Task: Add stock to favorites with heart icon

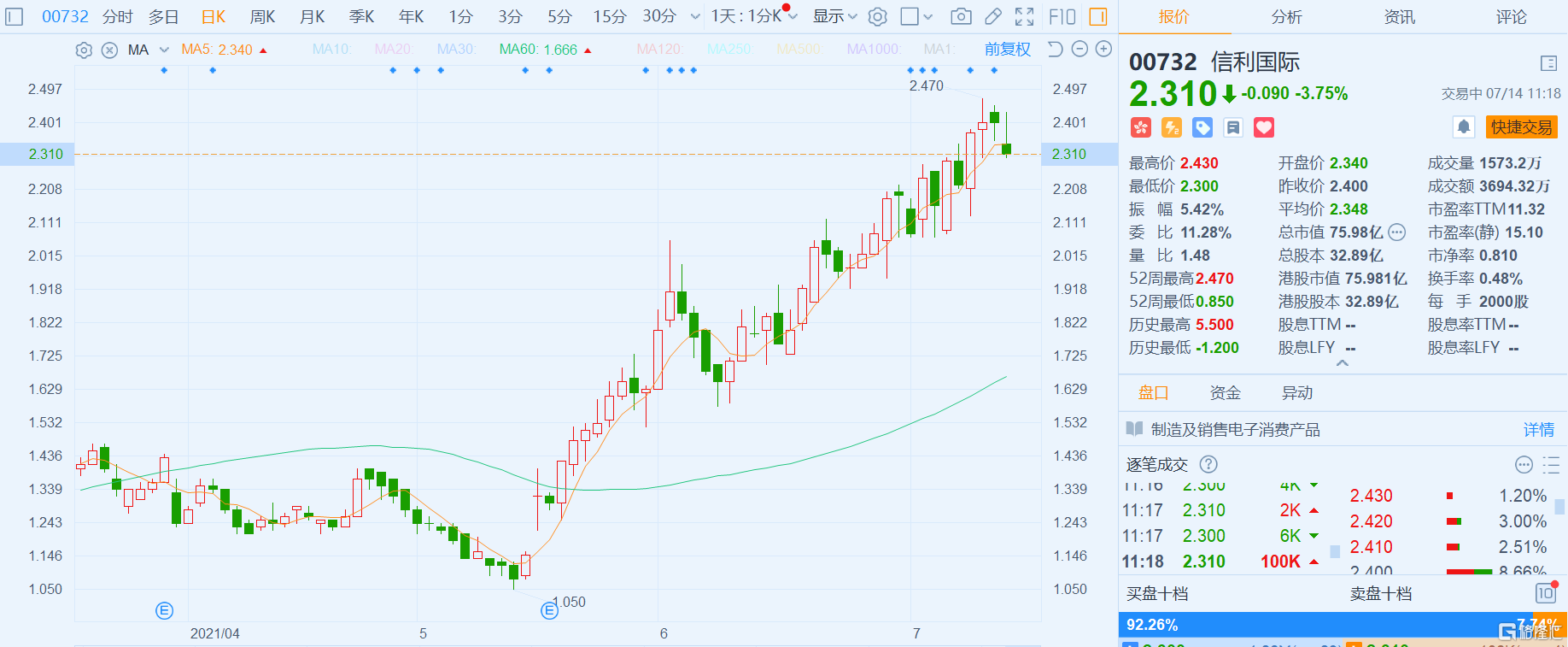Action: [x=1264, y=127]
